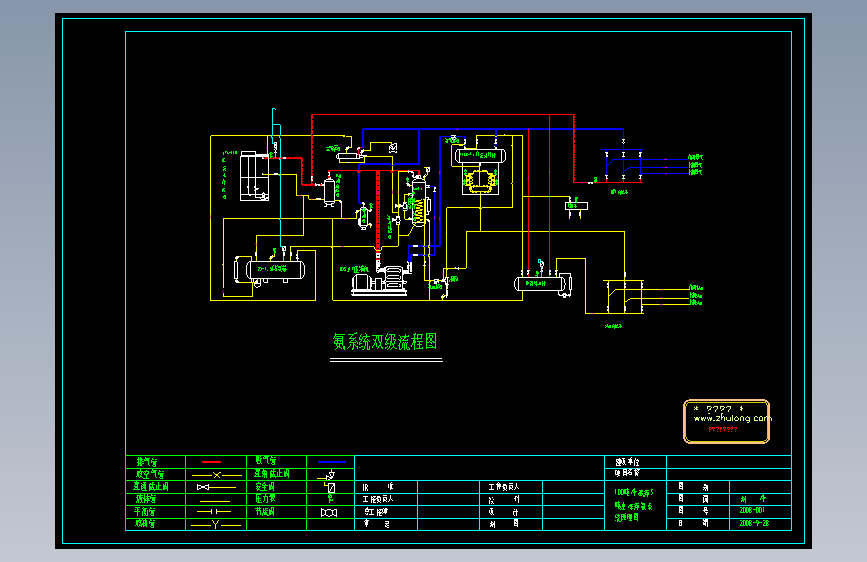This screenshot has width=867, height=562.
Task: Click the 安全阀 legend label
Action: pos(265,487)
